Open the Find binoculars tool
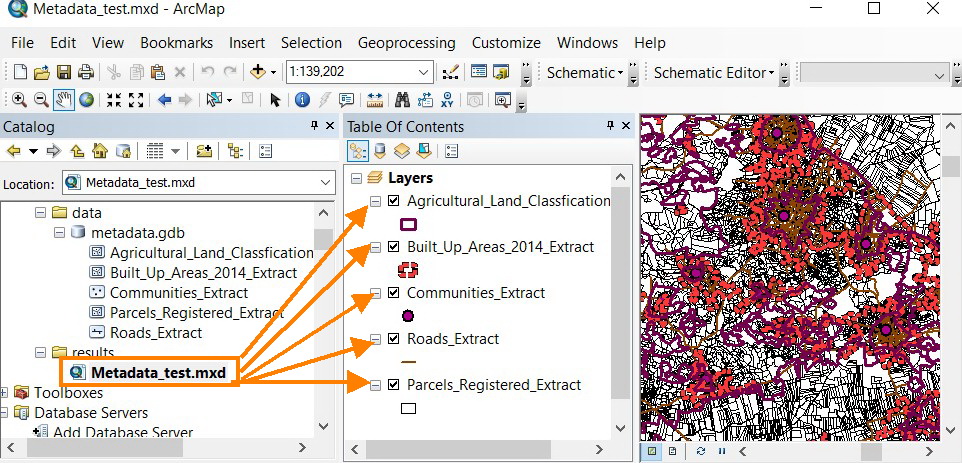The image size is (962, 463). [402, 100]
